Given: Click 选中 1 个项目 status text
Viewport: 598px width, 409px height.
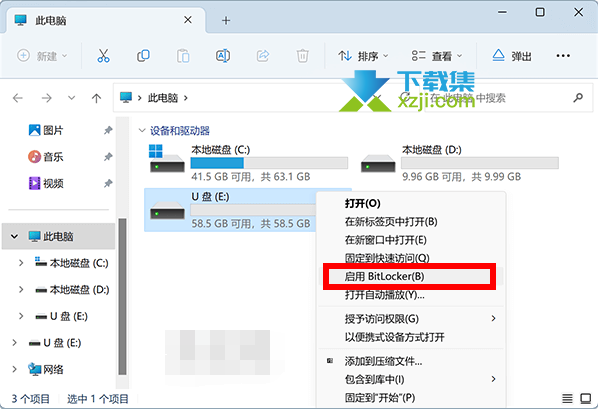Looking at the screenshot, I should tap(98, 399).
